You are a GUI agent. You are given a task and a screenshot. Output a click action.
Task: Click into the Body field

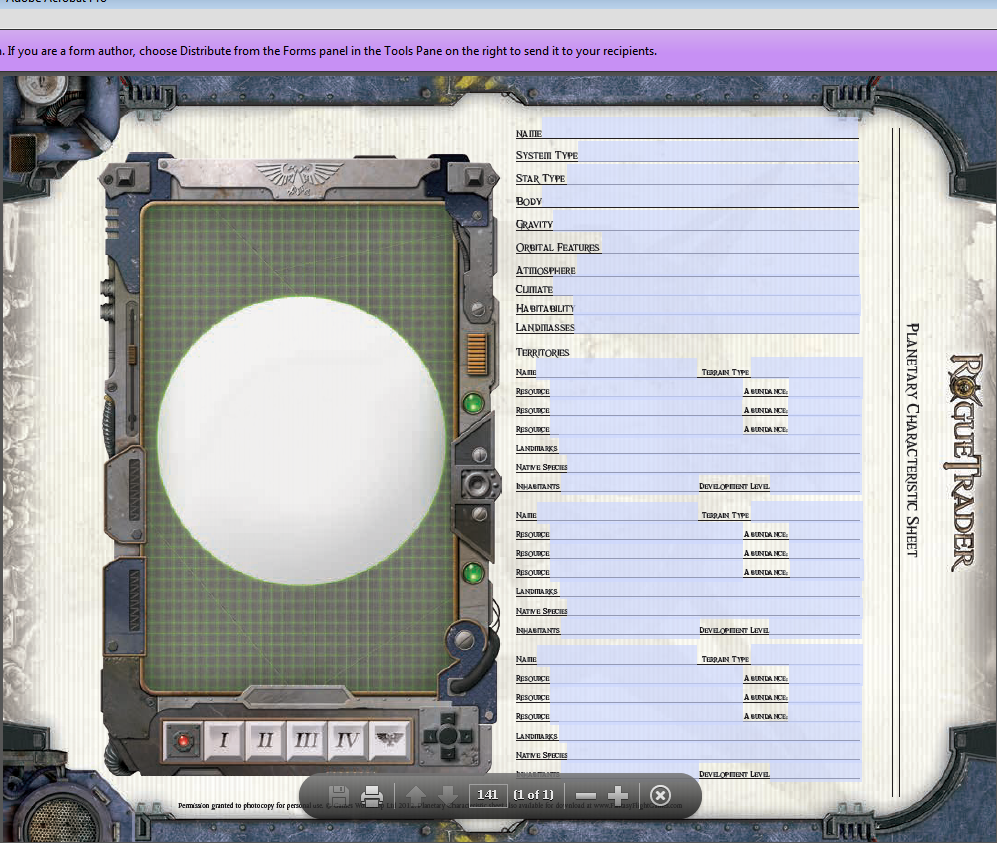(701, 197)
